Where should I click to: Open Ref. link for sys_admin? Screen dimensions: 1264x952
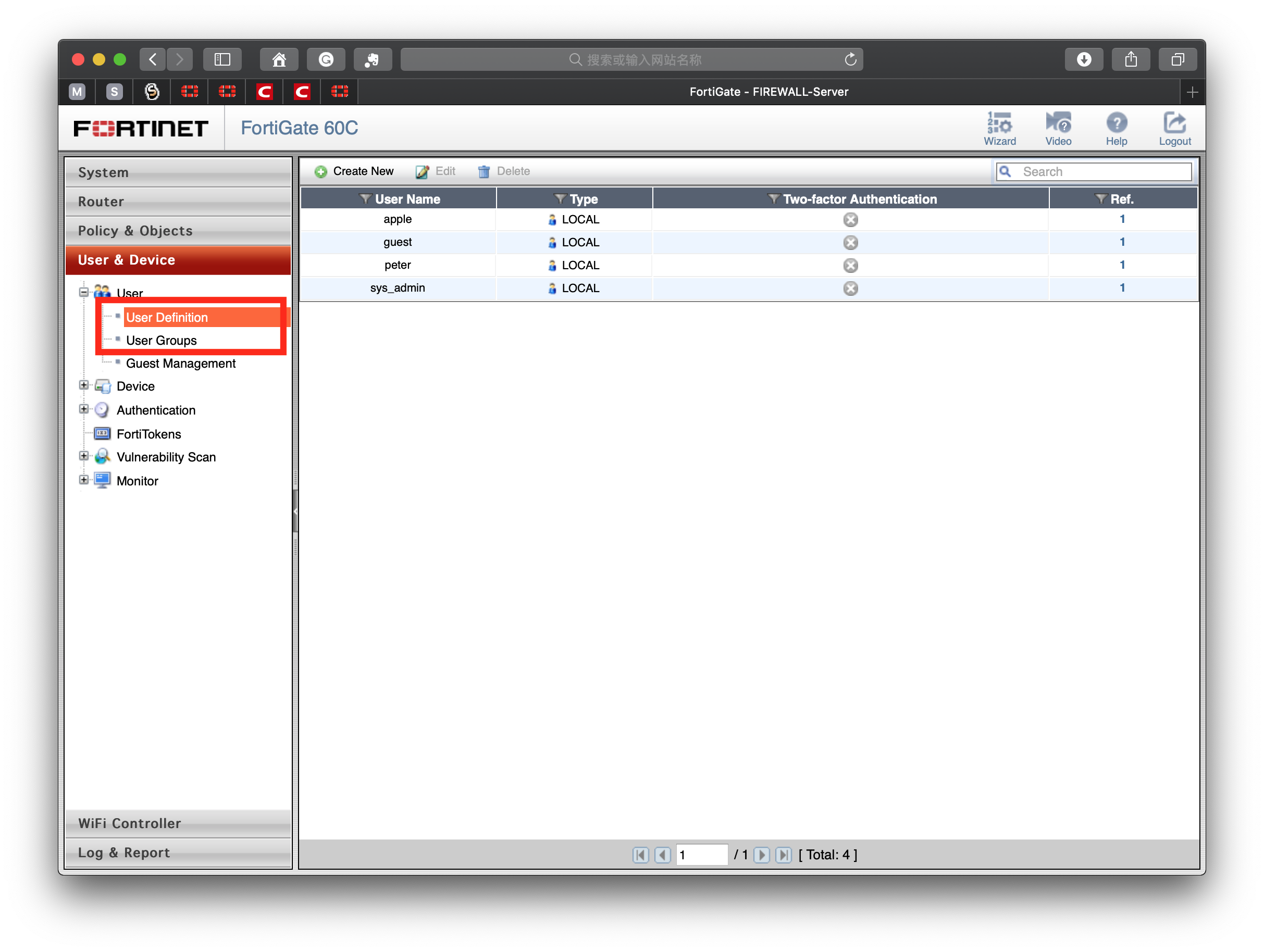point(1122,287)
